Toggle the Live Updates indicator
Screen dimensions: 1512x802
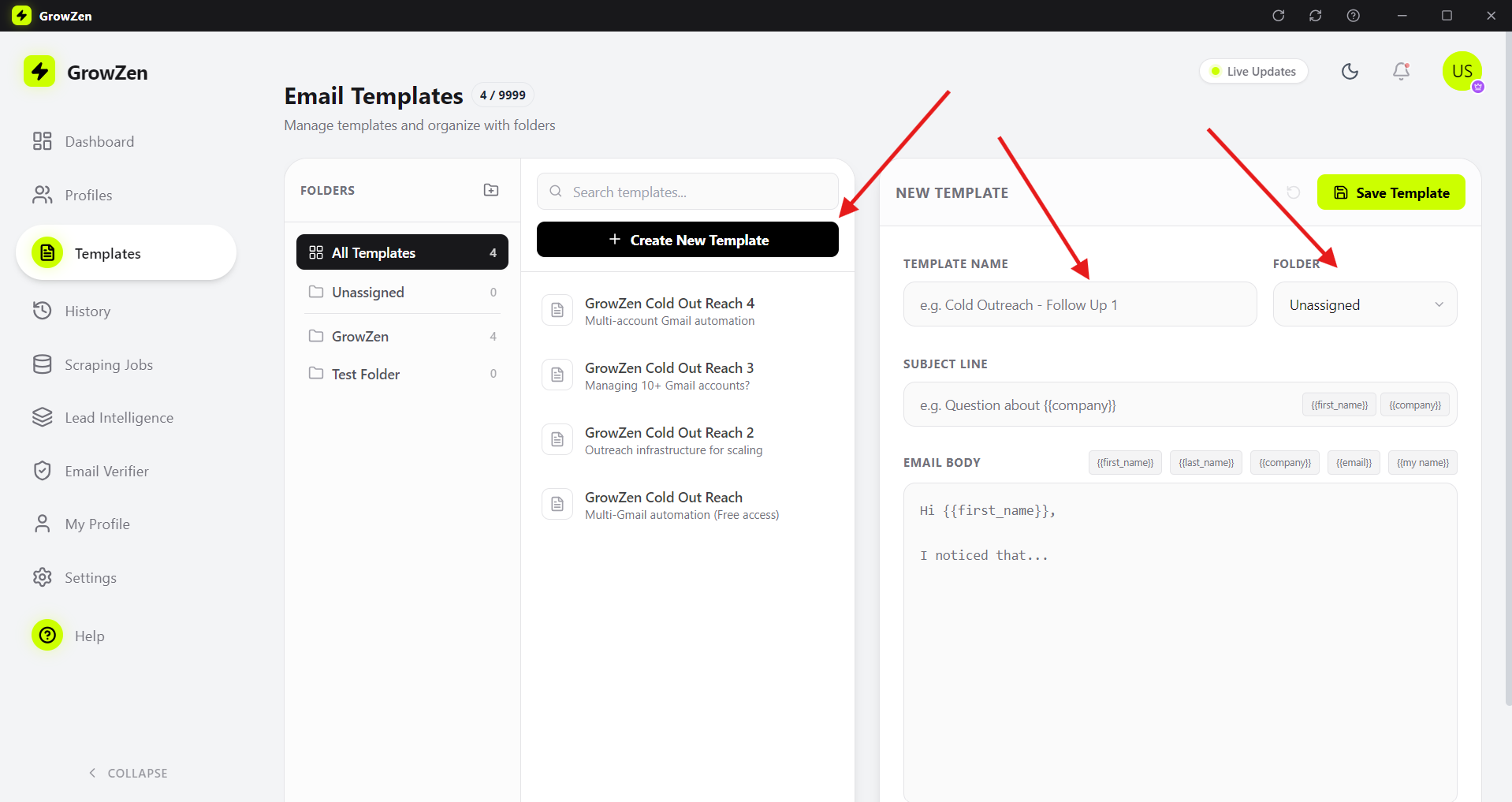pyautogui.click(x=1253, y=71)
